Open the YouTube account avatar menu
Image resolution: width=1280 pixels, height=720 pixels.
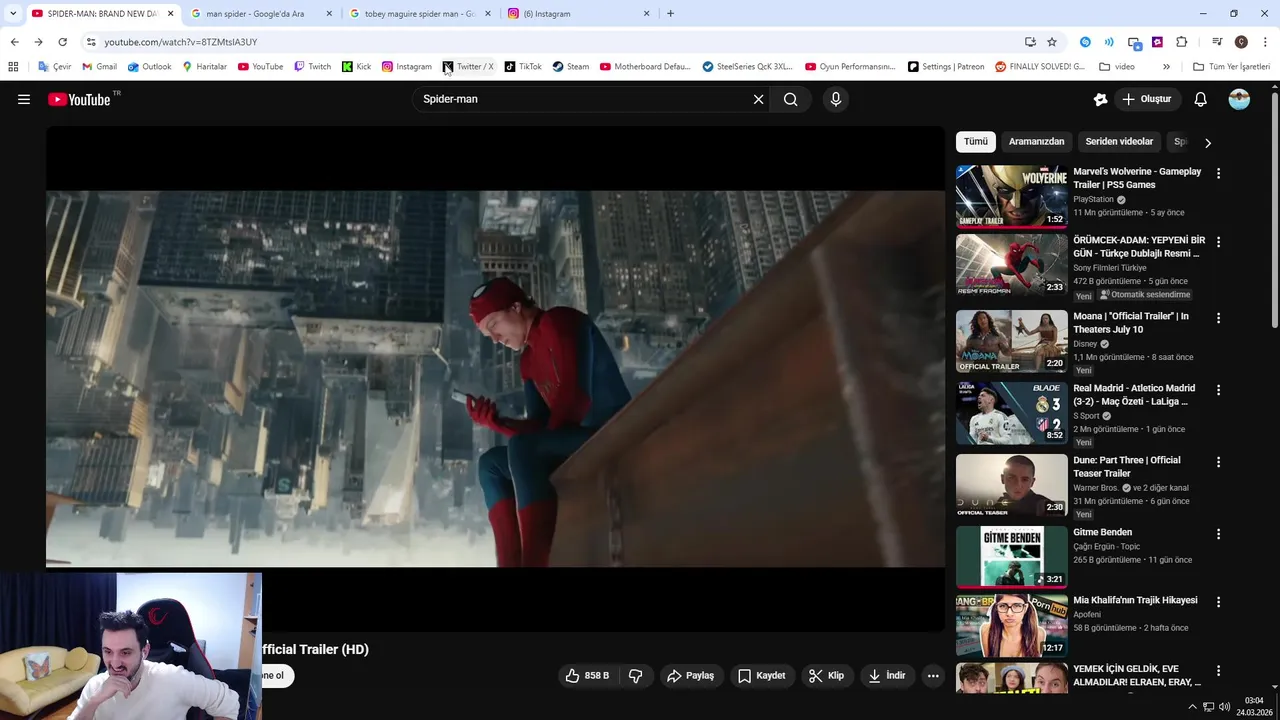(x=1239, y=99)
